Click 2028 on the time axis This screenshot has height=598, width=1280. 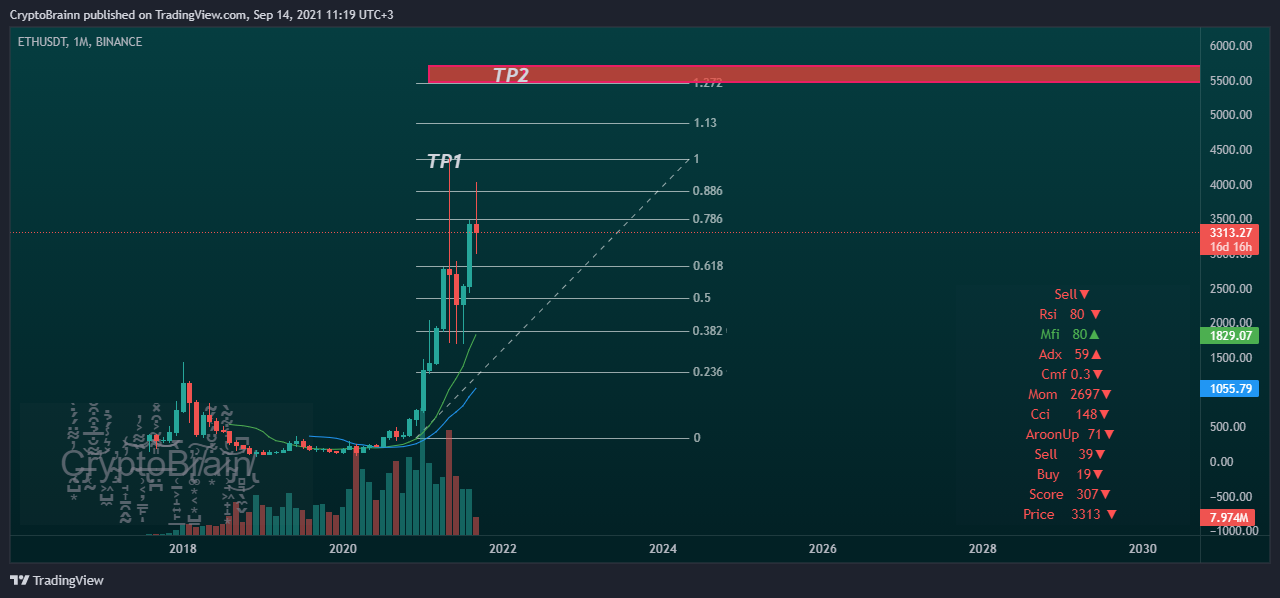[x=982, y=549]
